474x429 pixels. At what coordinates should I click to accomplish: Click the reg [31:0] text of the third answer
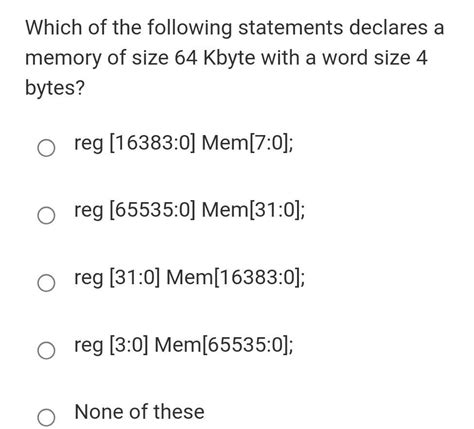[x=117, y=279]
